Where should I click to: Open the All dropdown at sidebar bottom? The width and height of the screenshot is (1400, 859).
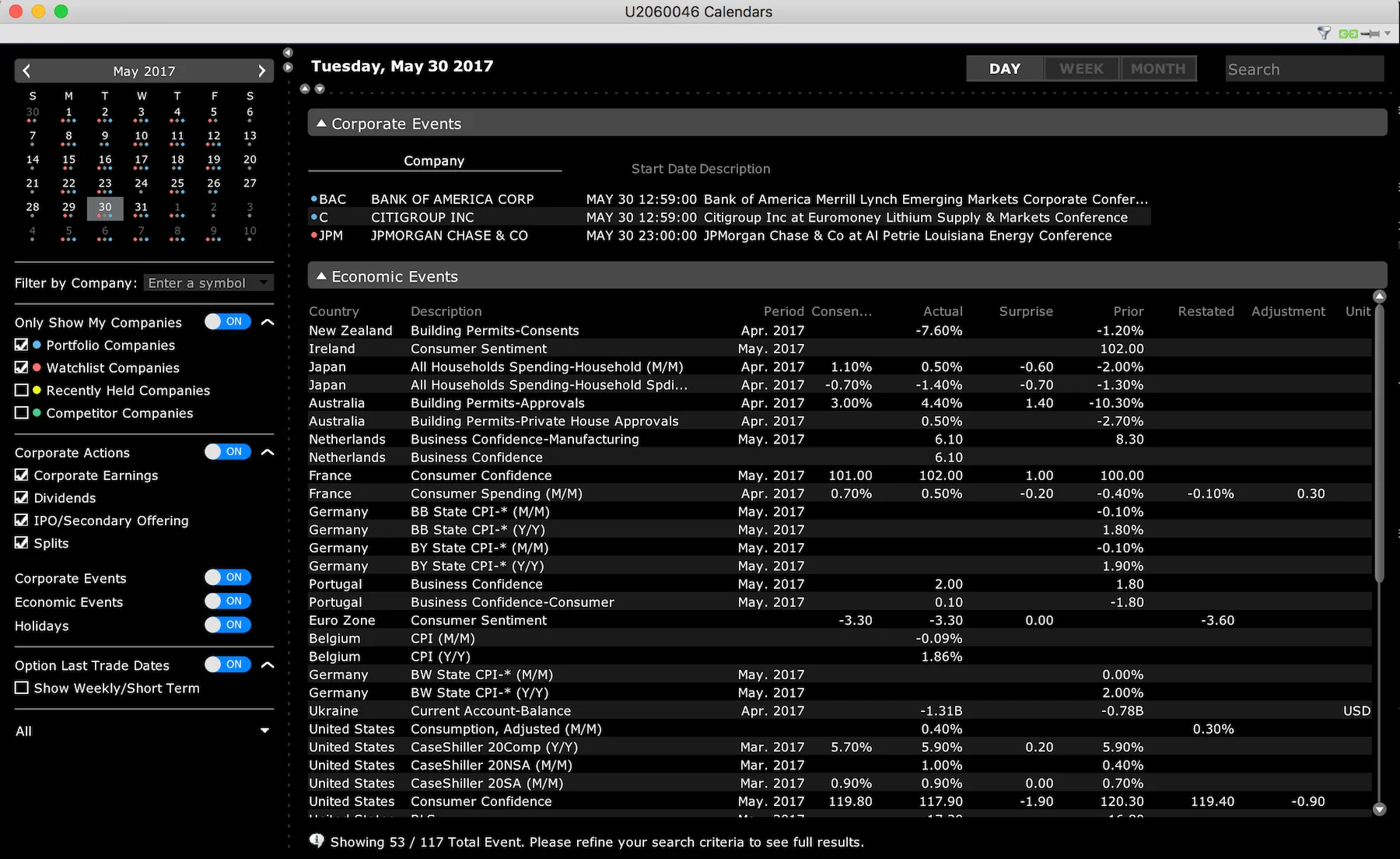(264, 731)
